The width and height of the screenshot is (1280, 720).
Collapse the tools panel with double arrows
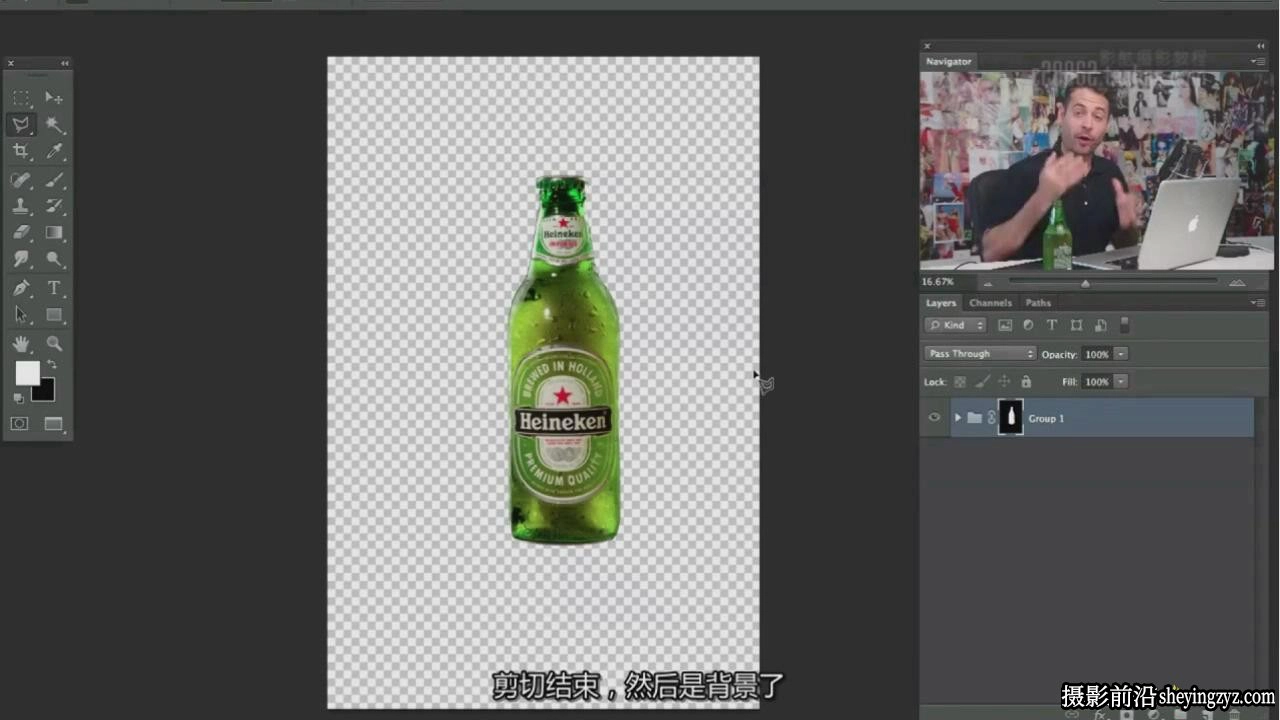click(x=65, y=63)
